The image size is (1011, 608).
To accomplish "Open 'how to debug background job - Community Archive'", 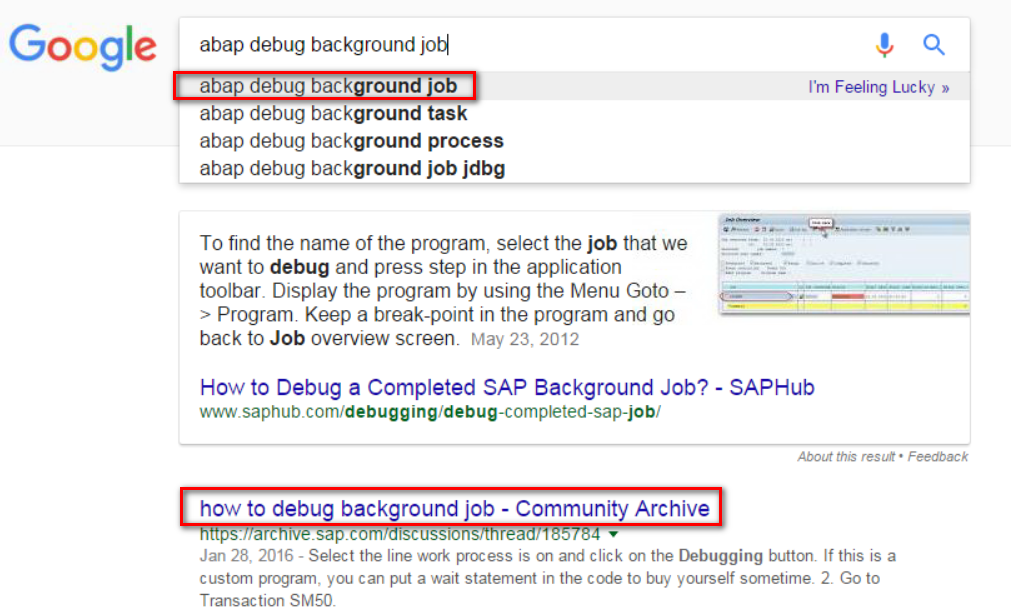I will (455, 508).
